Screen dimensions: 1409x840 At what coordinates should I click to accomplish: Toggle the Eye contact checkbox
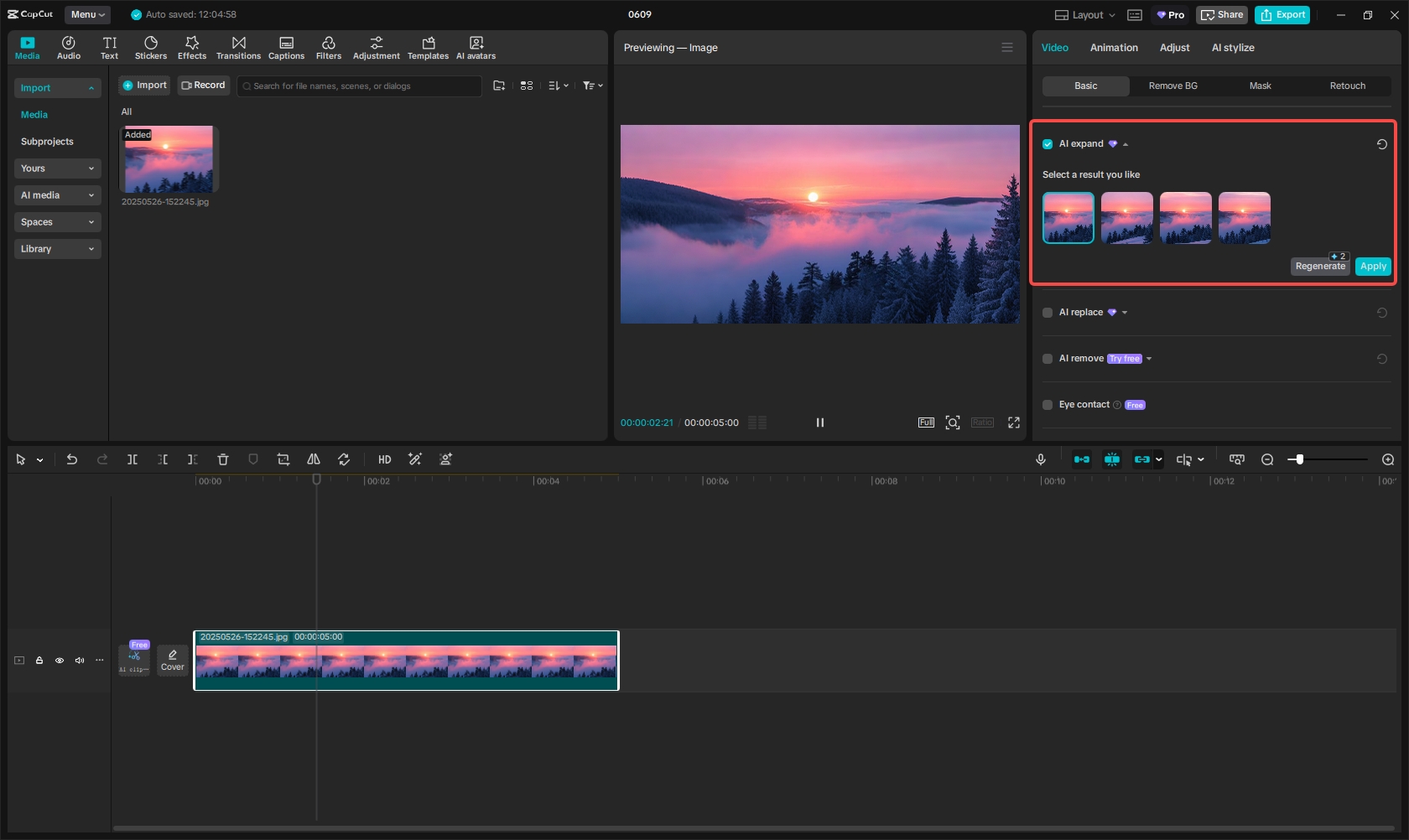click(x=1048, y=405)
